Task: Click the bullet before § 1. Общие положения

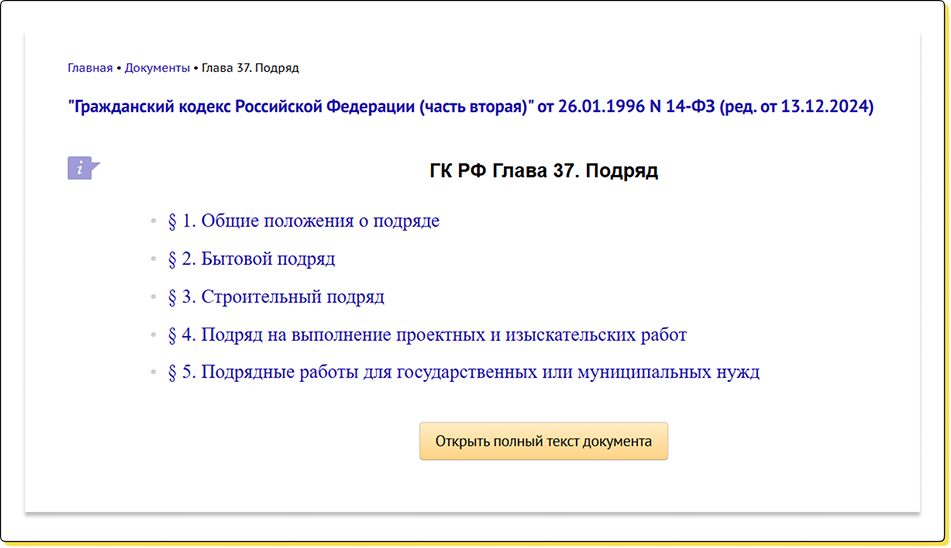Action: [x=153, y=222]
